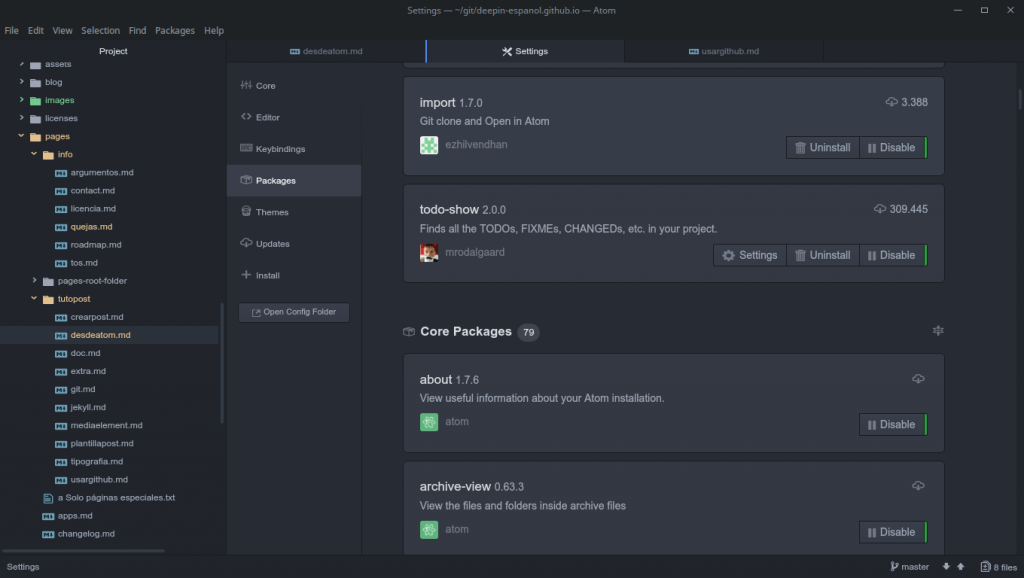Select the Packages section
This screenshot has height=578, width=1024.
(294, 180)
